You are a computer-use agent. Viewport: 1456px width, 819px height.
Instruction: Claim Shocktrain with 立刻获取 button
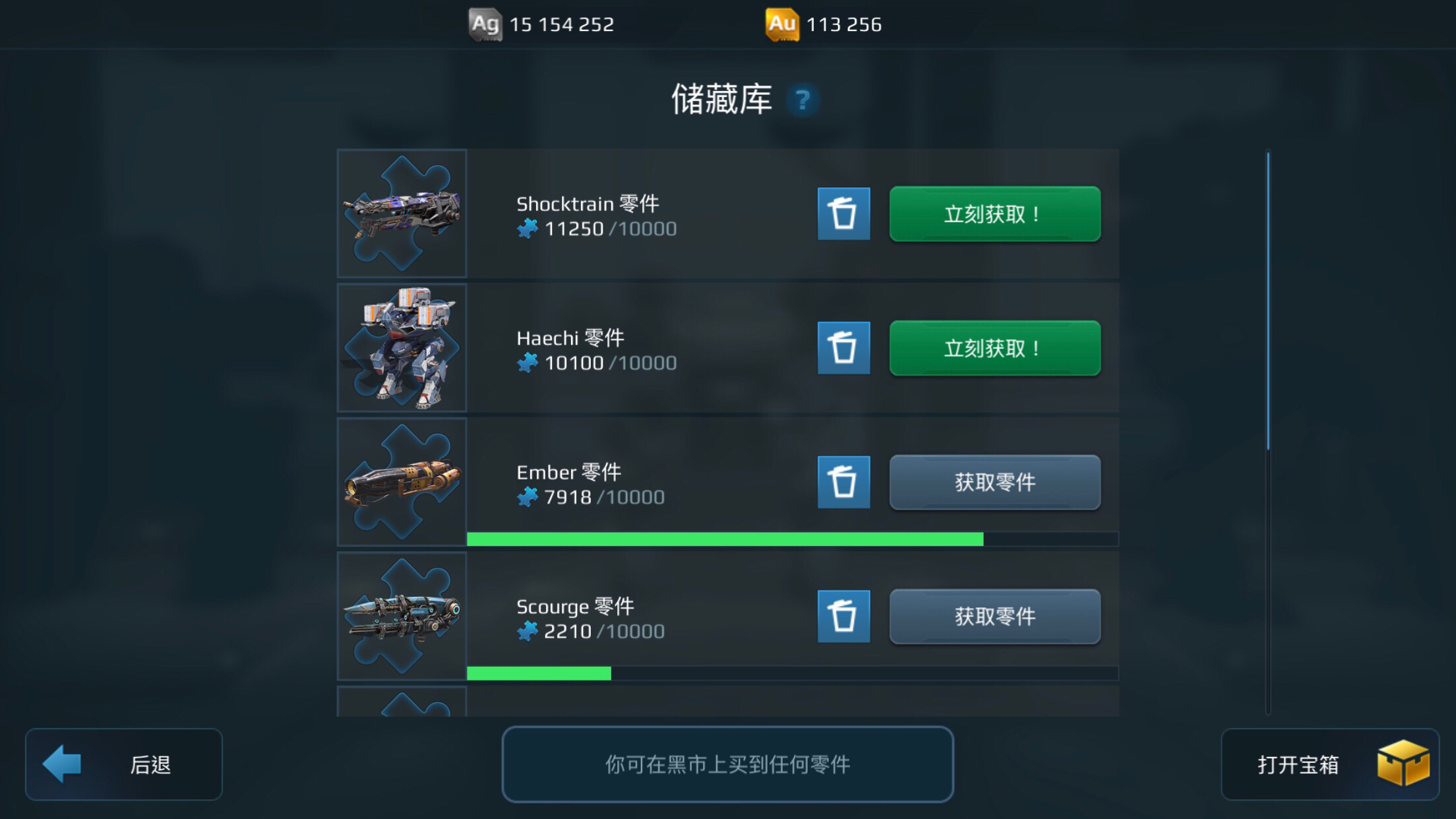pos(995,214)
